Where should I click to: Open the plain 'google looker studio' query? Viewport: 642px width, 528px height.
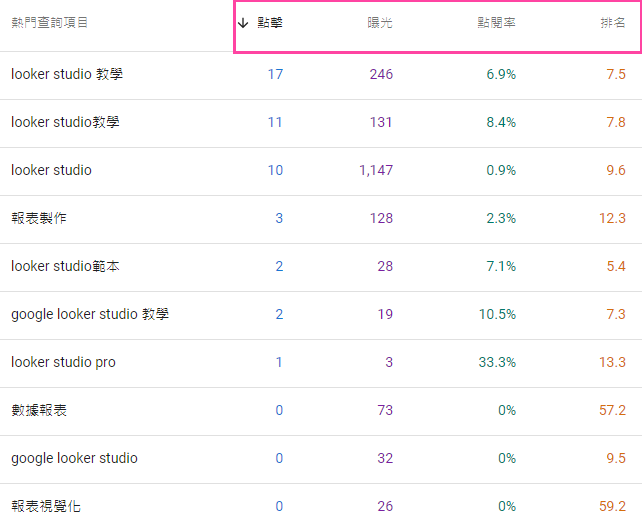point(74,458)
